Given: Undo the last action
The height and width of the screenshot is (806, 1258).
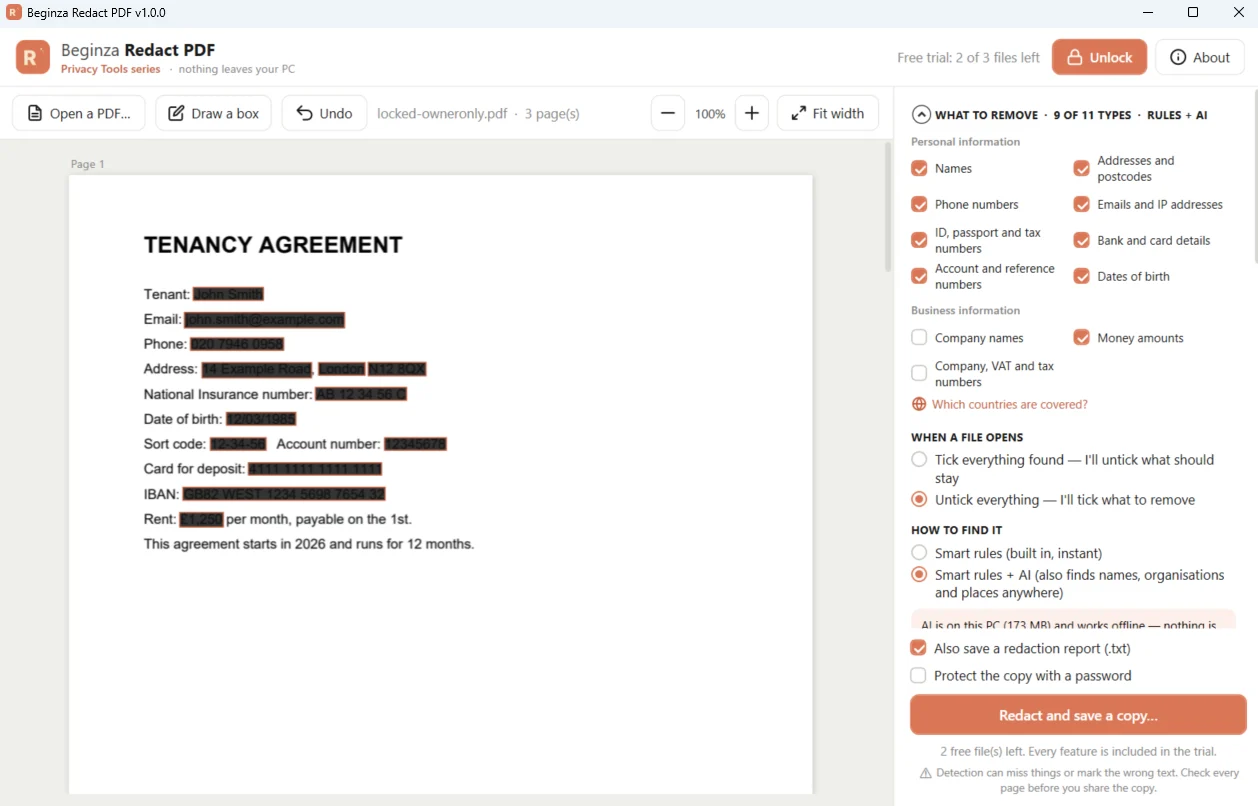Looking at the screenshot, I should point(324,113).
